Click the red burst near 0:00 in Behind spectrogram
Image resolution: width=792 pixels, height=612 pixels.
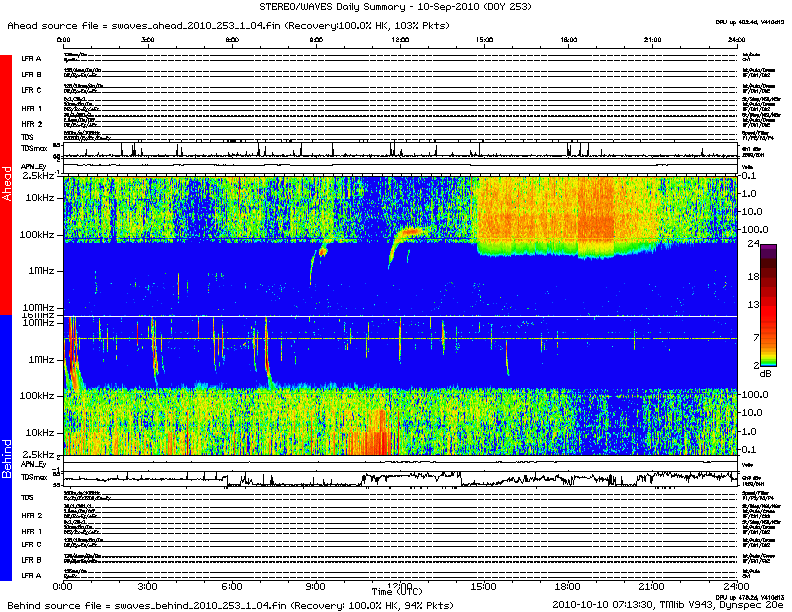click(x=71, y=370)
